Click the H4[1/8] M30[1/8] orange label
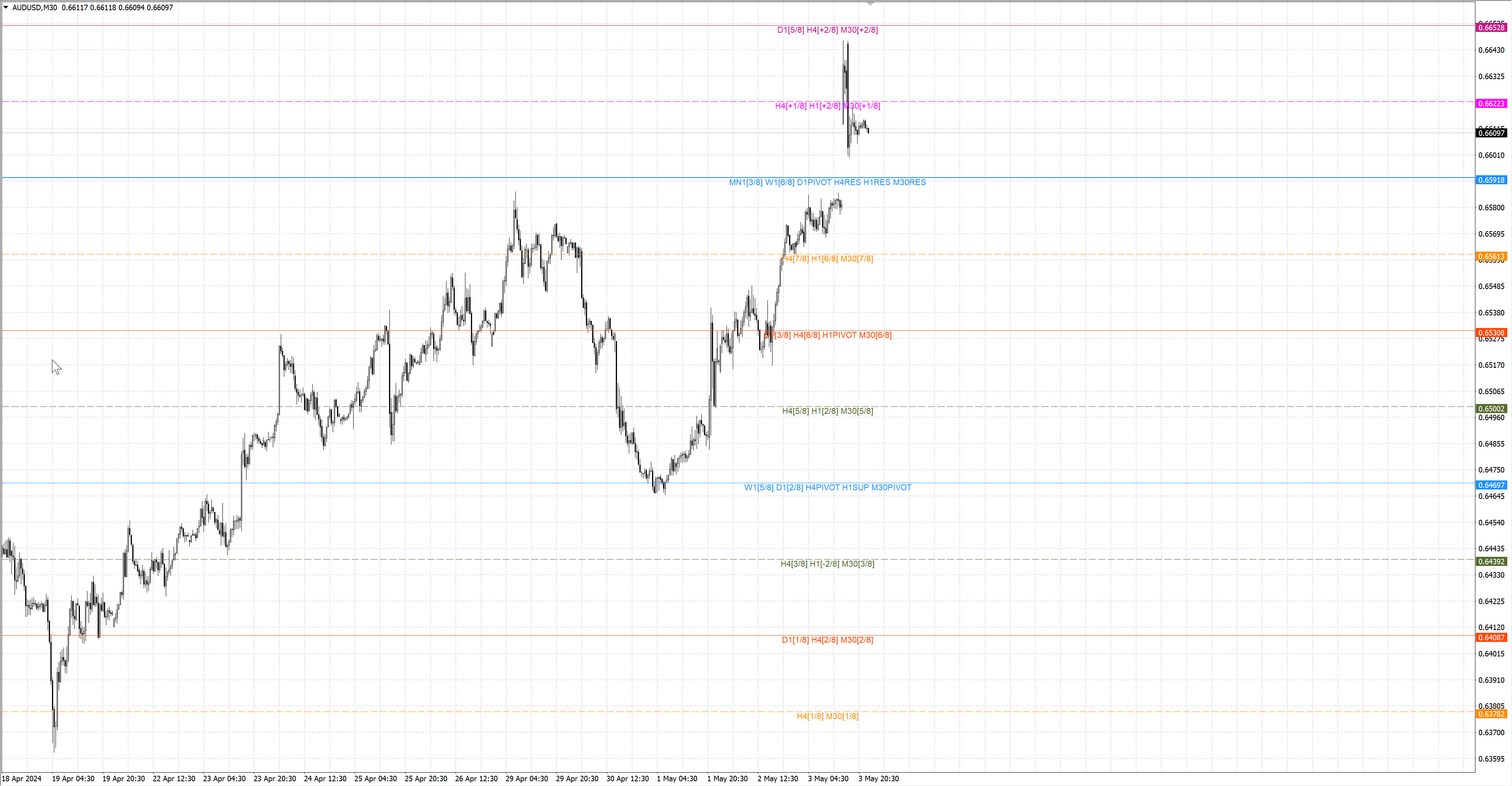 click(x=827, y=717)
